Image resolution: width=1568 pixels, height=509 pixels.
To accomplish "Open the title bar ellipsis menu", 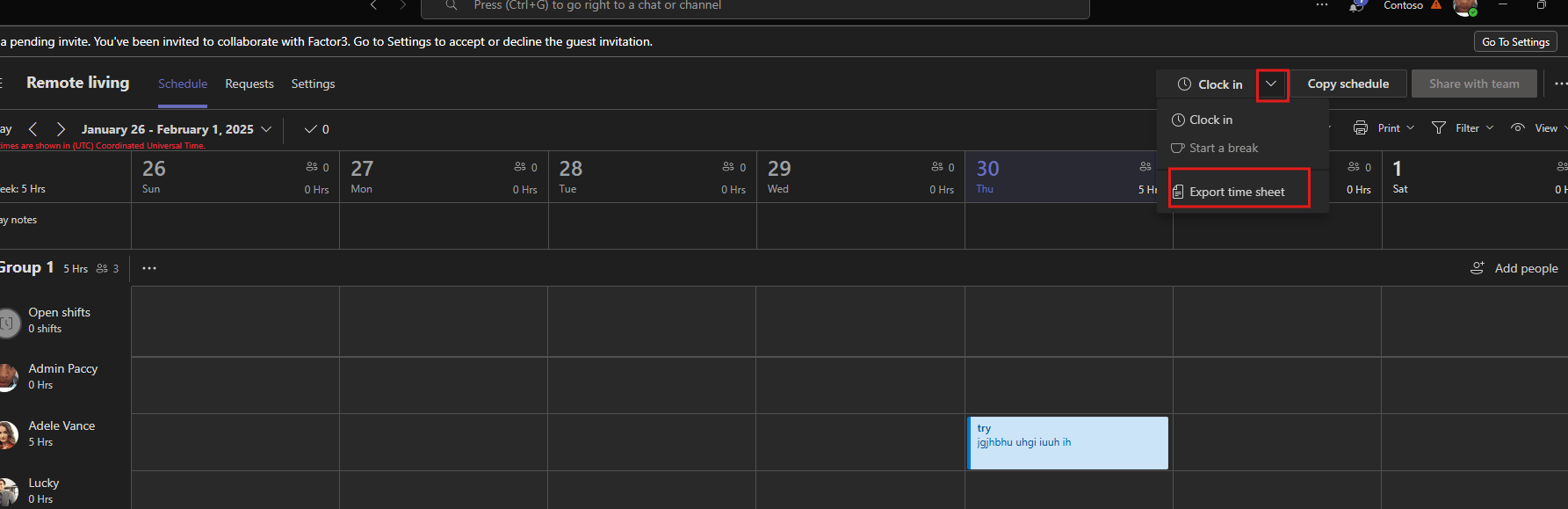I will [1322, 5].
